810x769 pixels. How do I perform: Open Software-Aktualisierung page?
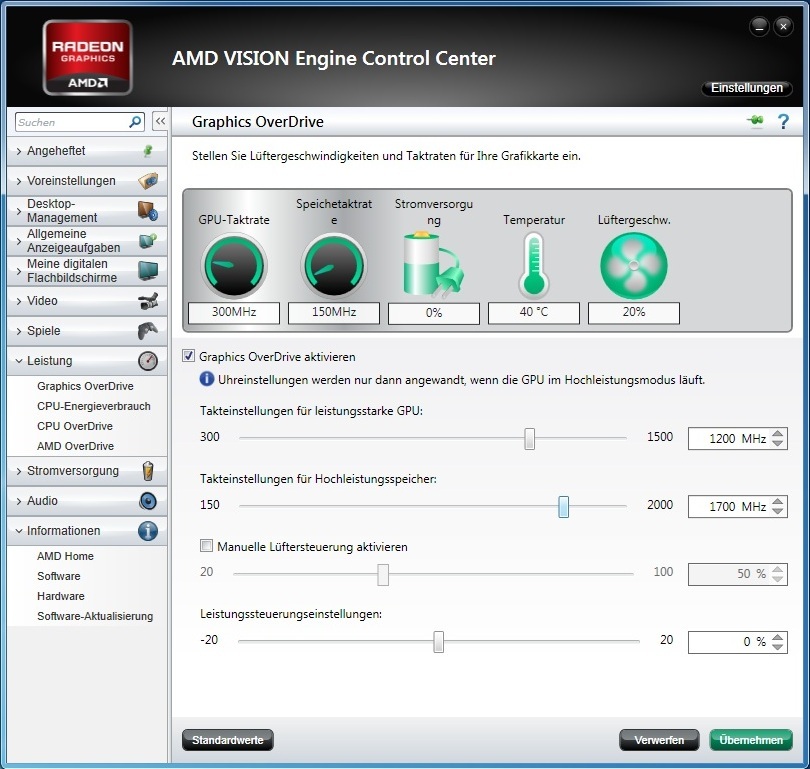coord(95,616)
